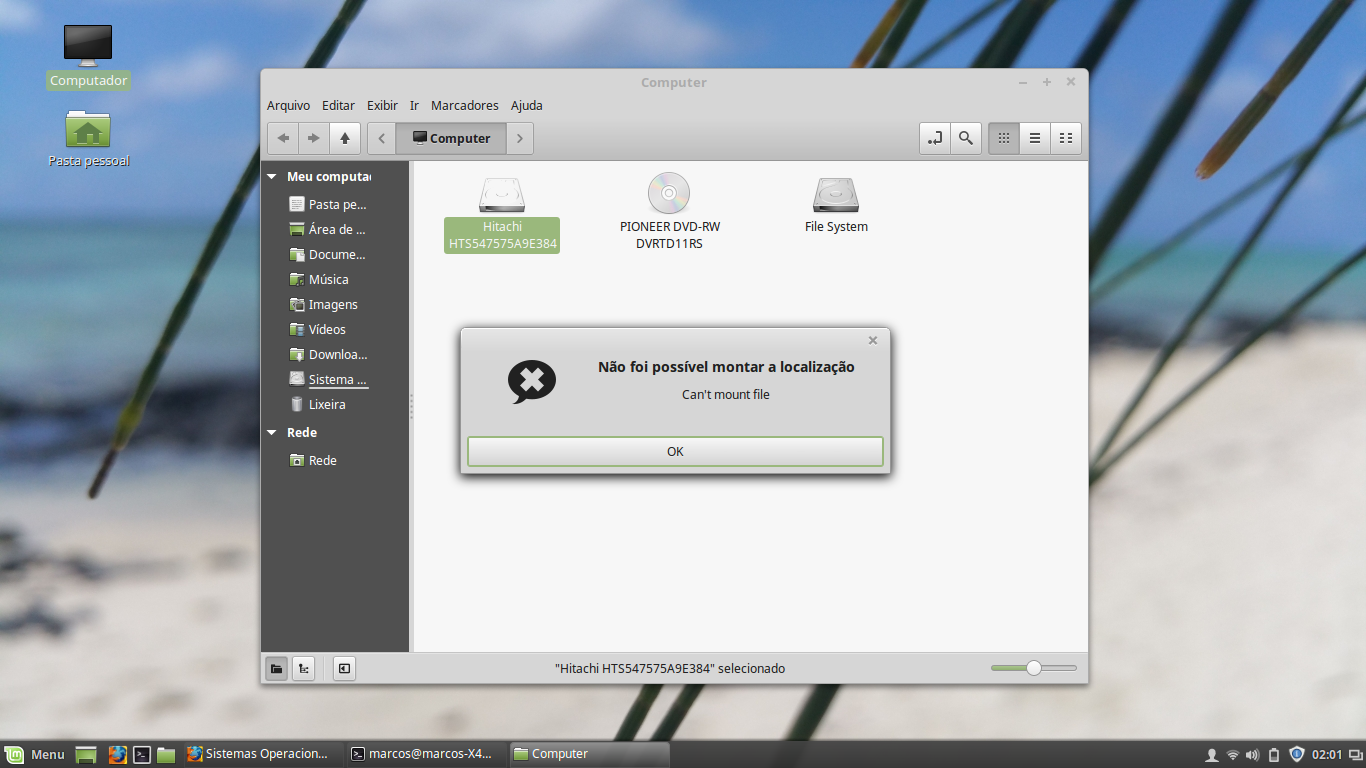Image resolution: width=1366 pixels, height=768 pixels.
Task: Select the Computador desktop icon
Action: pos(88,57)
